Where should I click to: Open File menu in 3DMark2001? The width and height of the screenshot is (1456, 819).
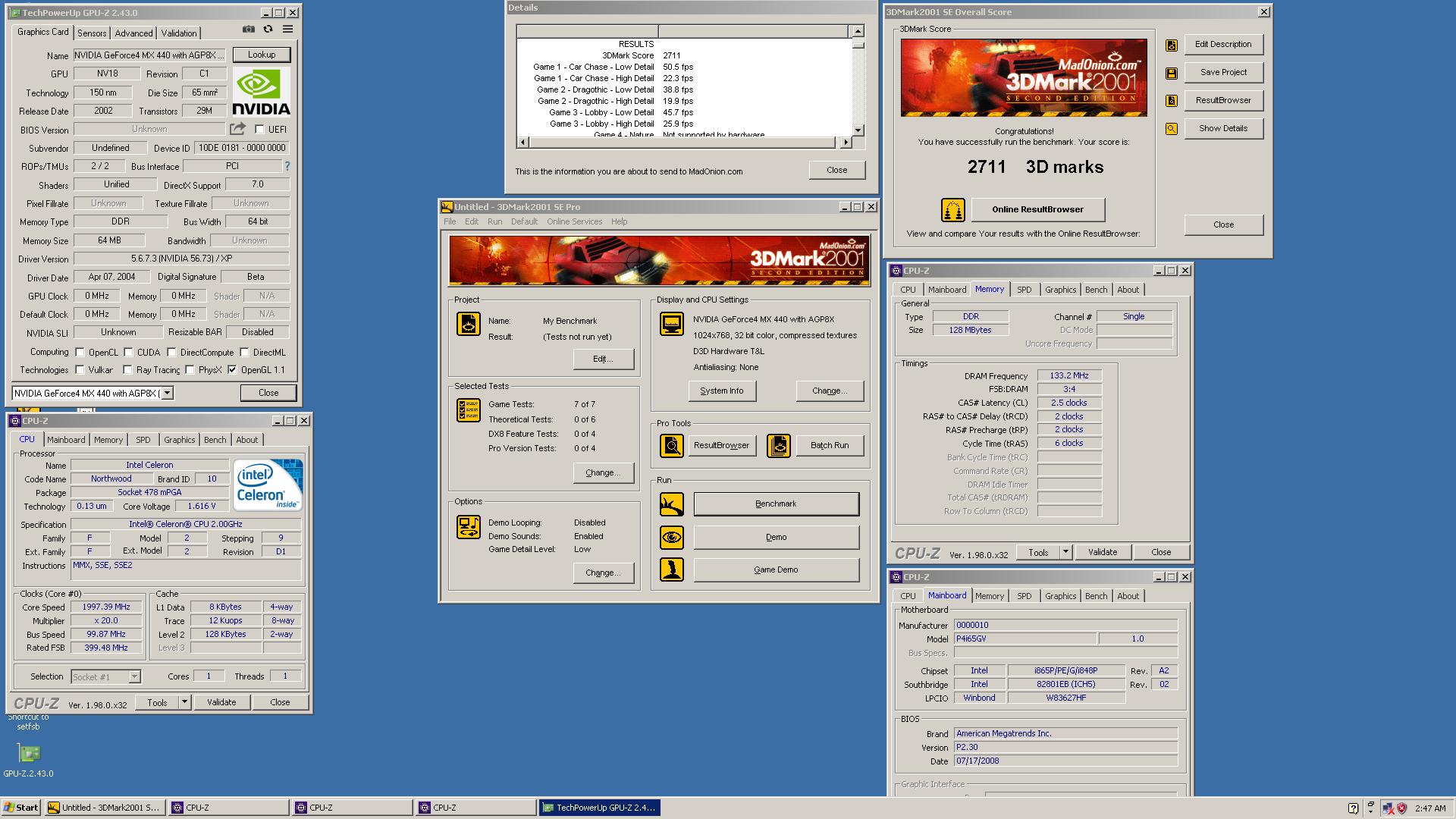(x=450, y=221)
